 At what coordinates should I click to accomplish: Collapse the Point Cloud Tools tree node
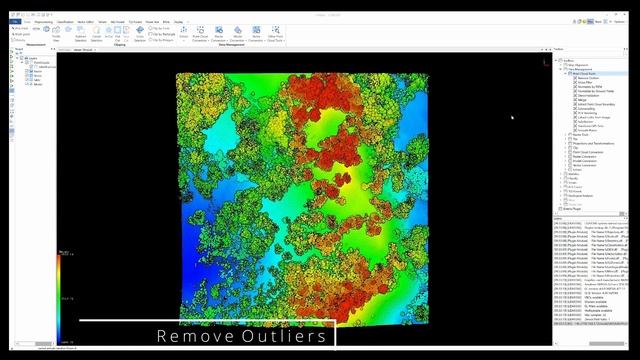[x=566, y=74]
